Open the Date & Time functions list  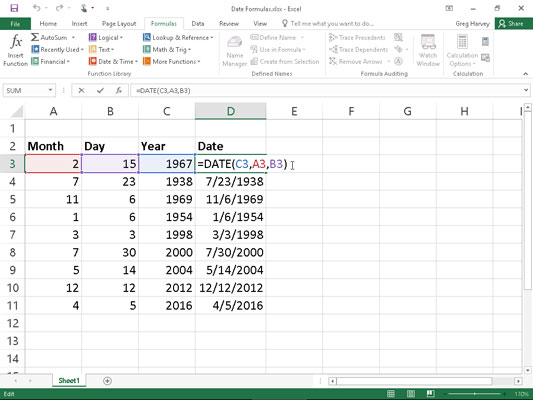tap(113, 62)
